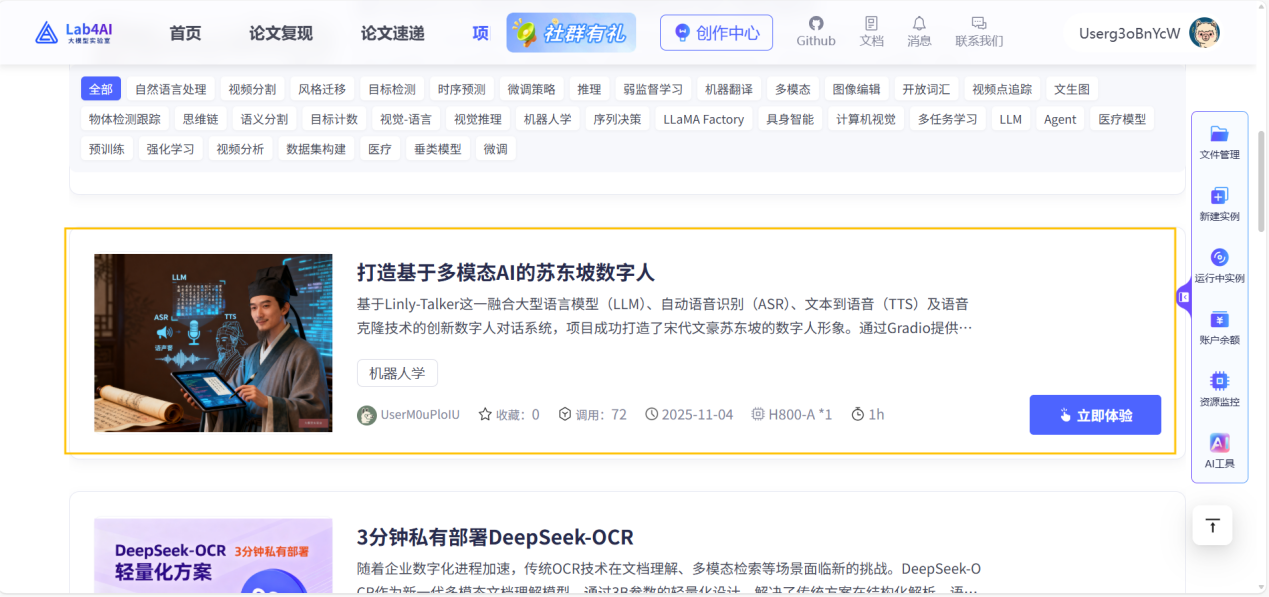1269x597 pixels.
Task: Open 打造基于多模态AI的苏东坡数字人 title
Action: coord(506,272)
